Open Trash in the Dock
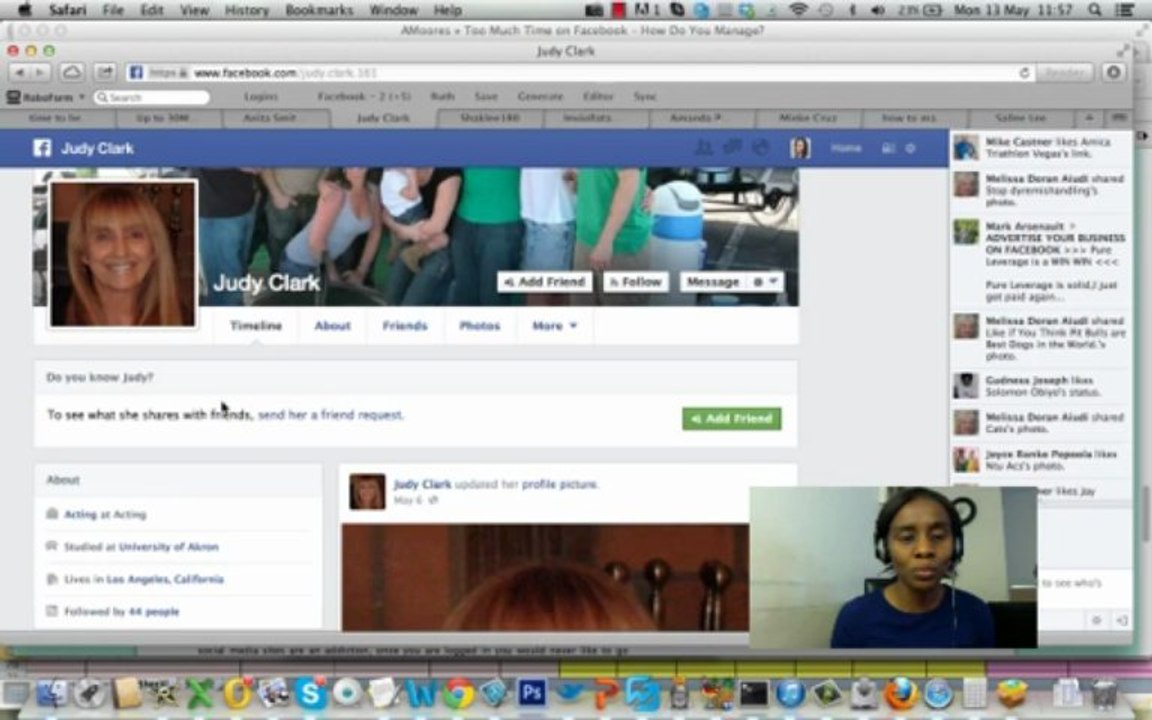This screenshot has height=720, width=1152. pyautogui.click(x=1104, y=693)
